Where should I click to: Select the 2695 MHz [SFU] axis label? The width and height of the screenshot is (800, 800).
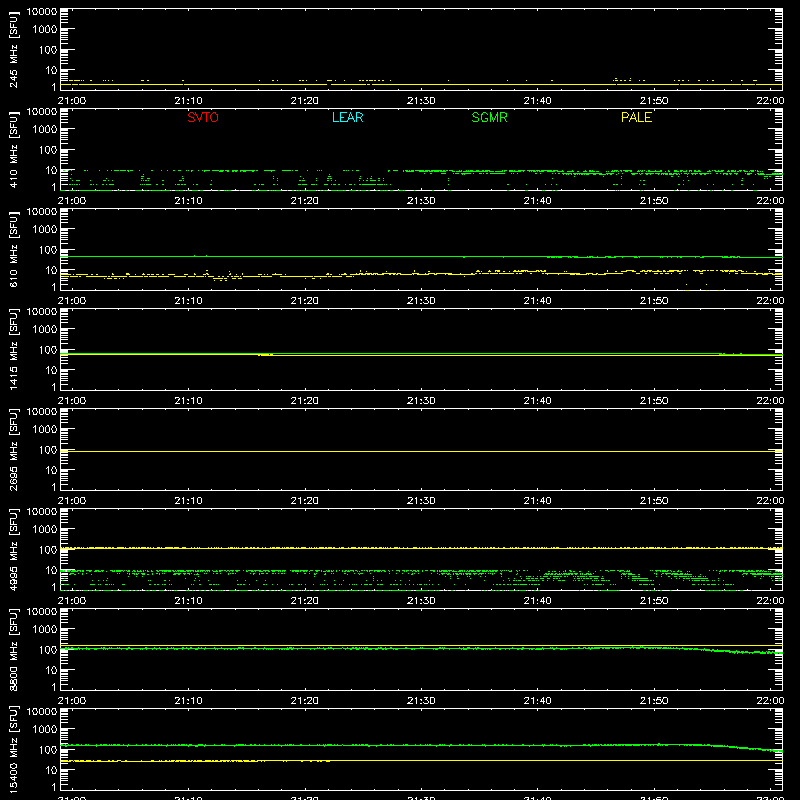tap(14, 449)
